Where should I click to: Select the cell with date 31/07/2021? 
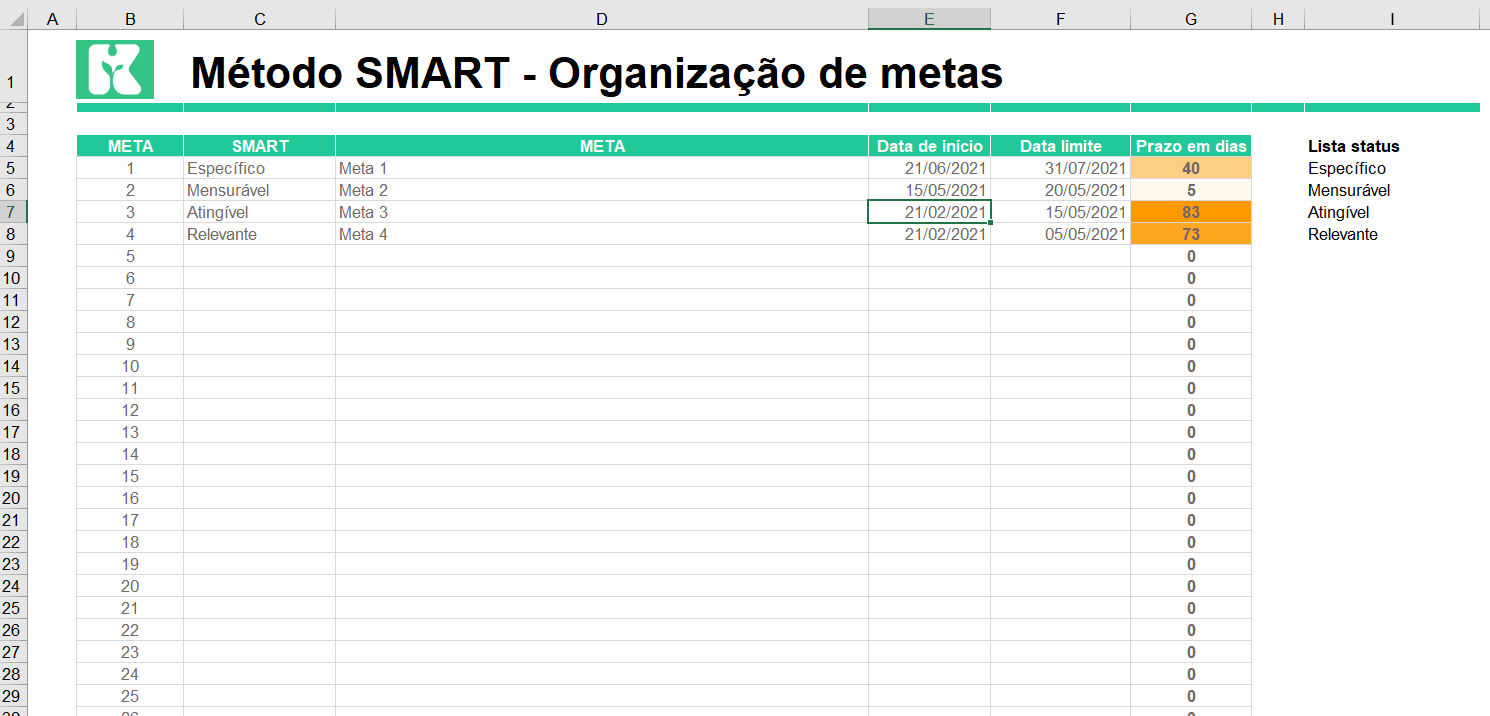[x=1061, y=168]
